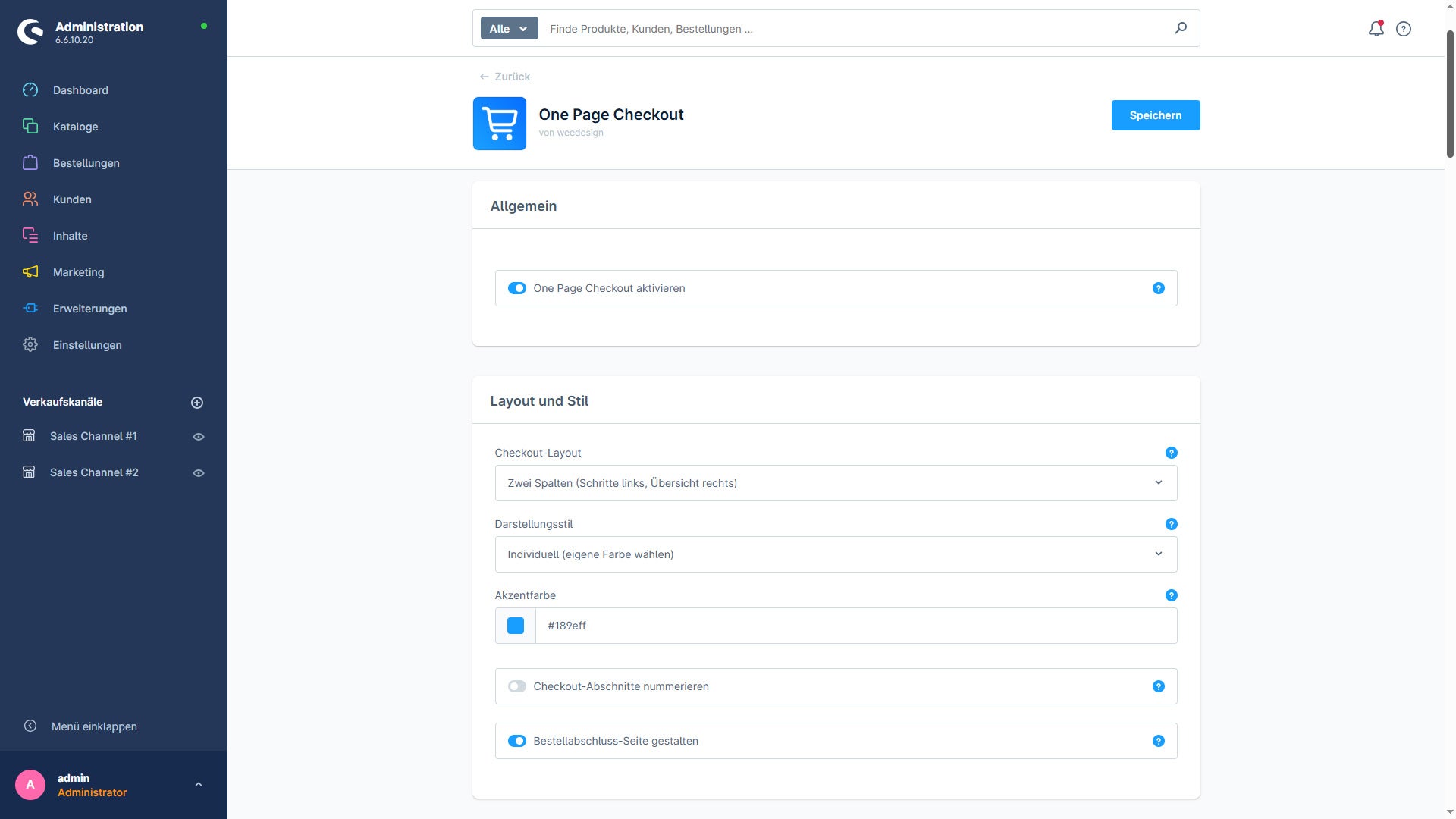Show help tooltip for Darstellungsstil

point(1171,524)
